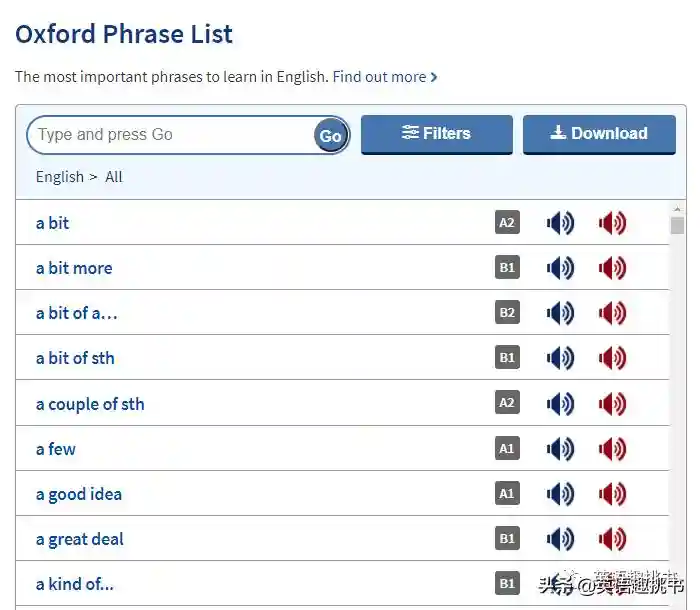Click the phrase list scrollbar thumb
This screenshot has width=700, height=610.
click(677, 225)
